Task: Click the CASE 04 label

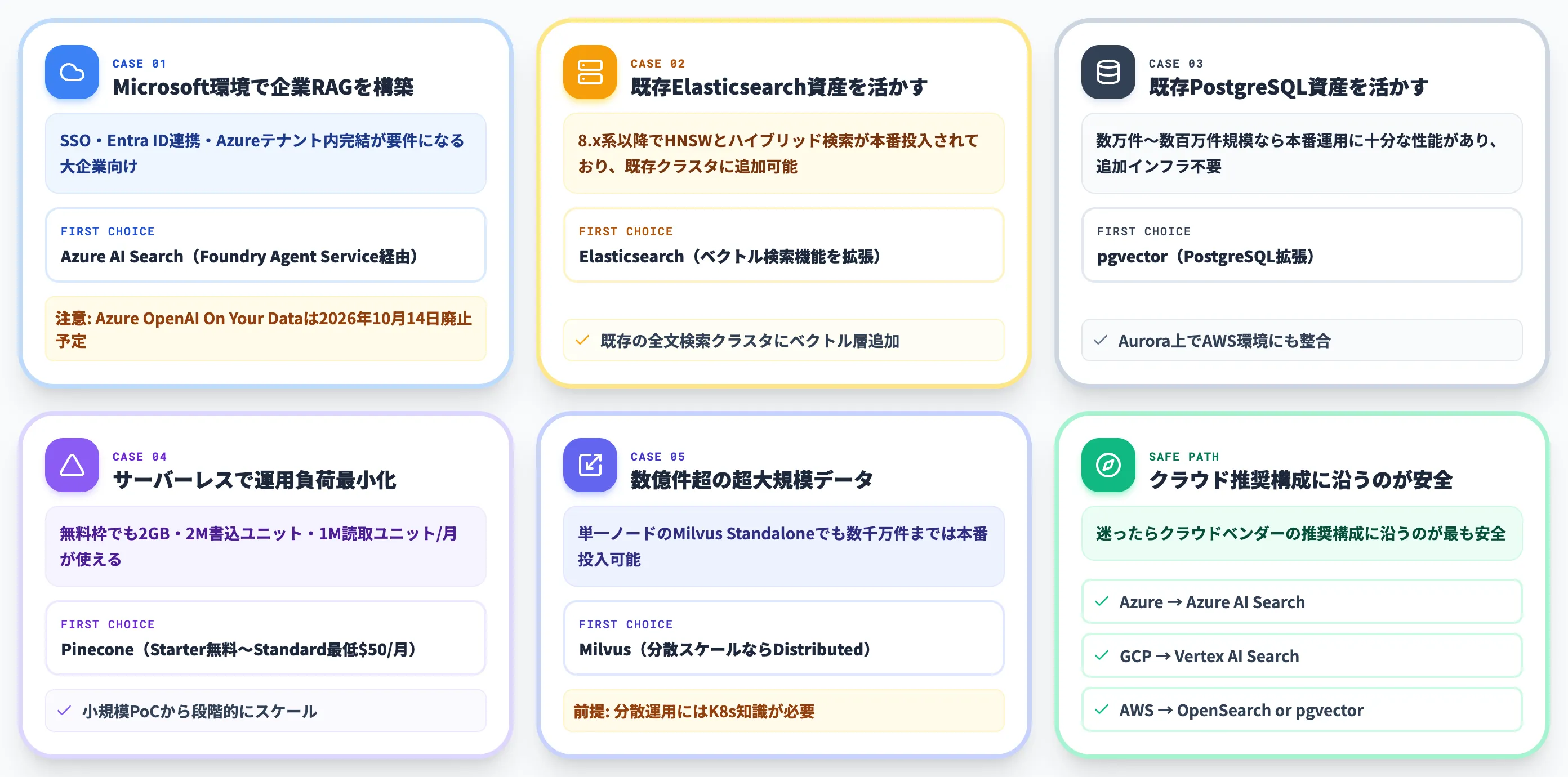Action: click(x=139, y=457)
